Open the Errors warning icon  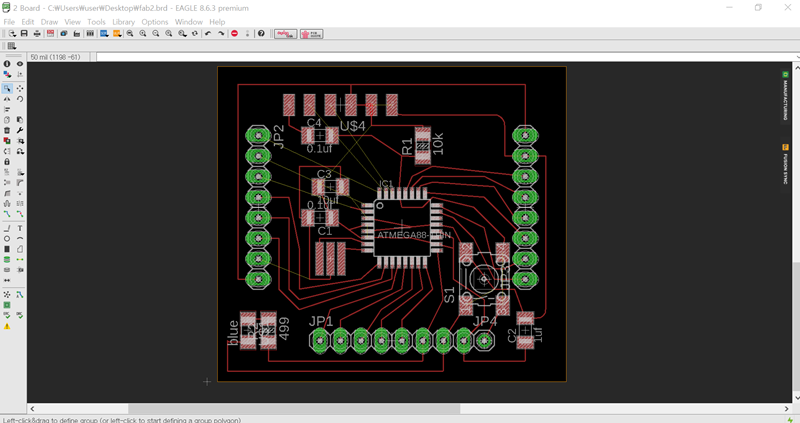tap(7, 326)
